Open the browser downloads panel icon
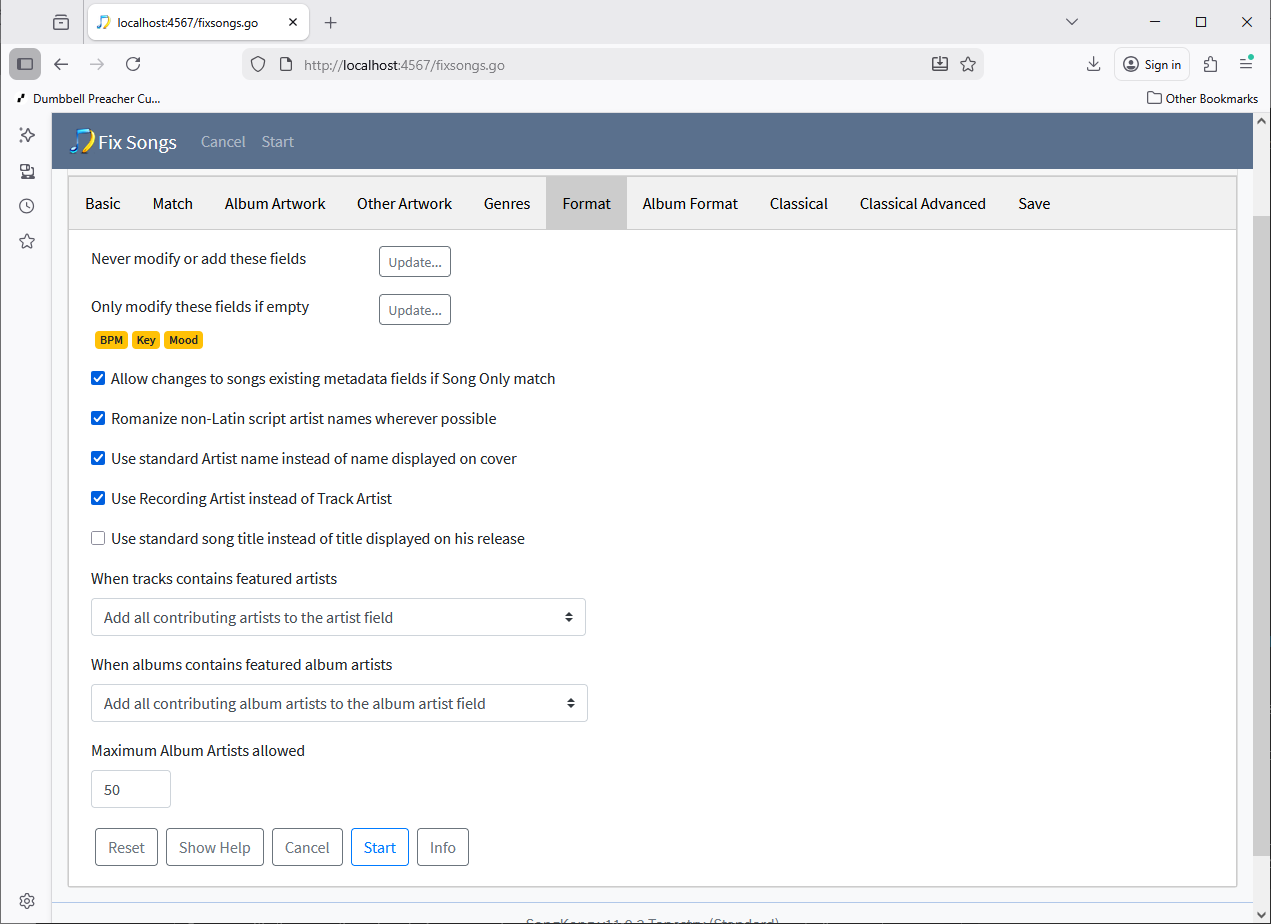Image resolution: width=1271 pixels, height=924 pixels. pos(1093,64)
